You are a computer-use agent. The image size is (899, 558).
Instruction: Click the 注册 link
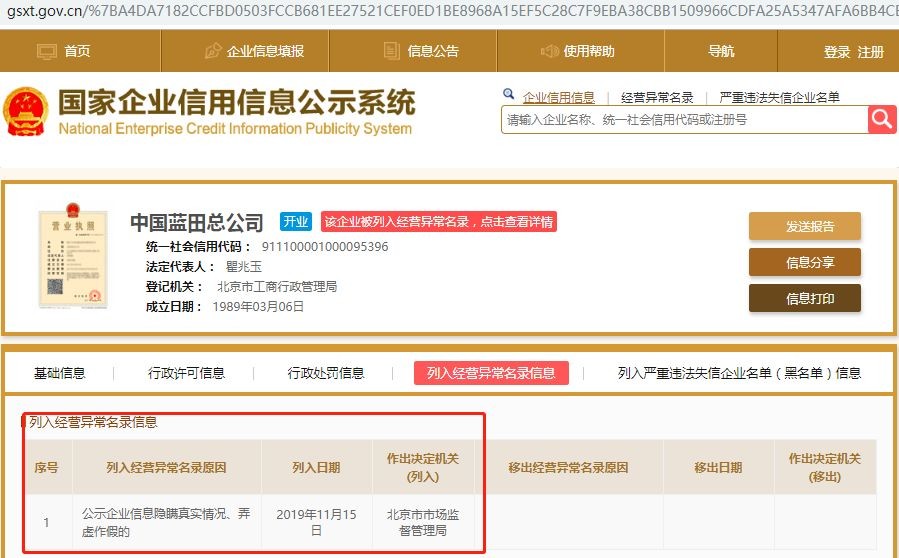point(871,52)
